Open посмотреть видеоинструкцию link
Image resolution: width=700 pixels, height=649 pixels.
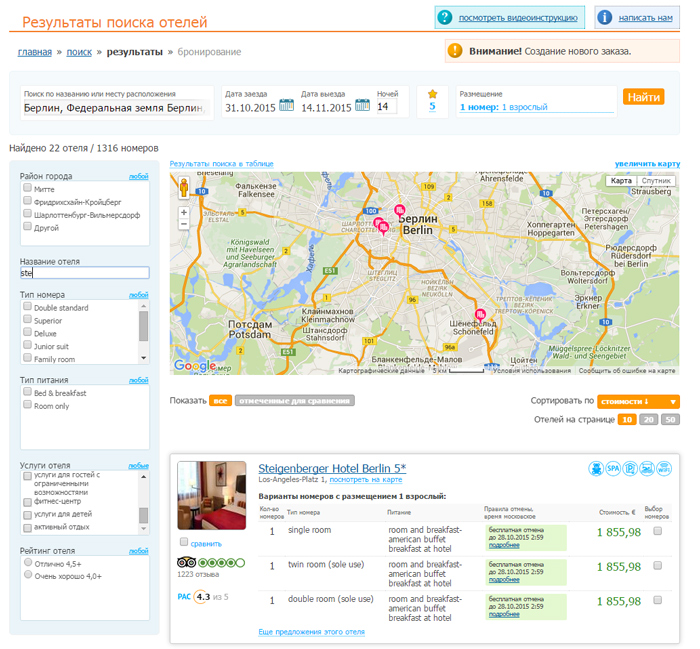pos(518,18)
